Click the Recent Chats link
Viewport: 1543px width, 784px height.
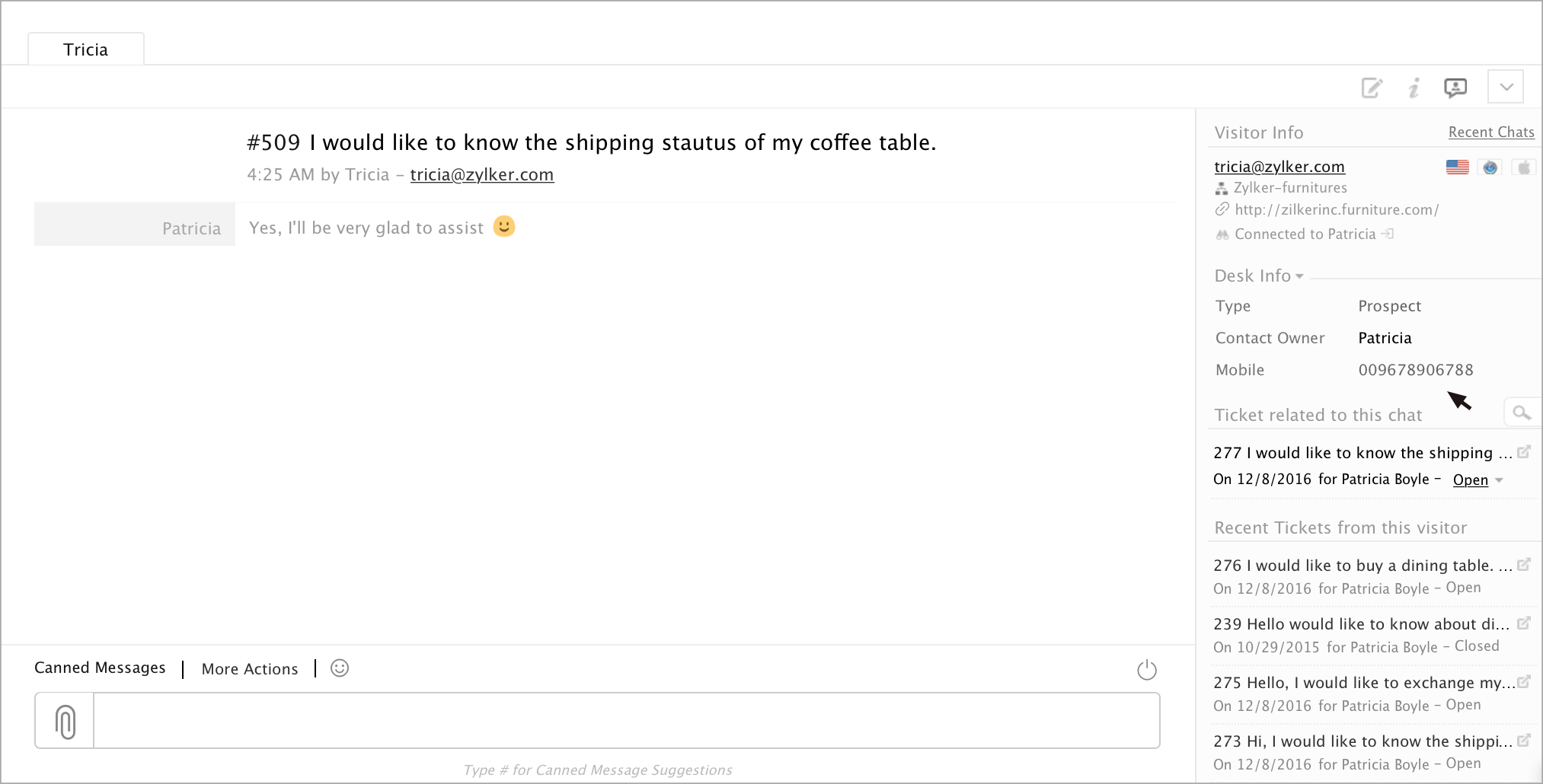[x=1490, y=132]
